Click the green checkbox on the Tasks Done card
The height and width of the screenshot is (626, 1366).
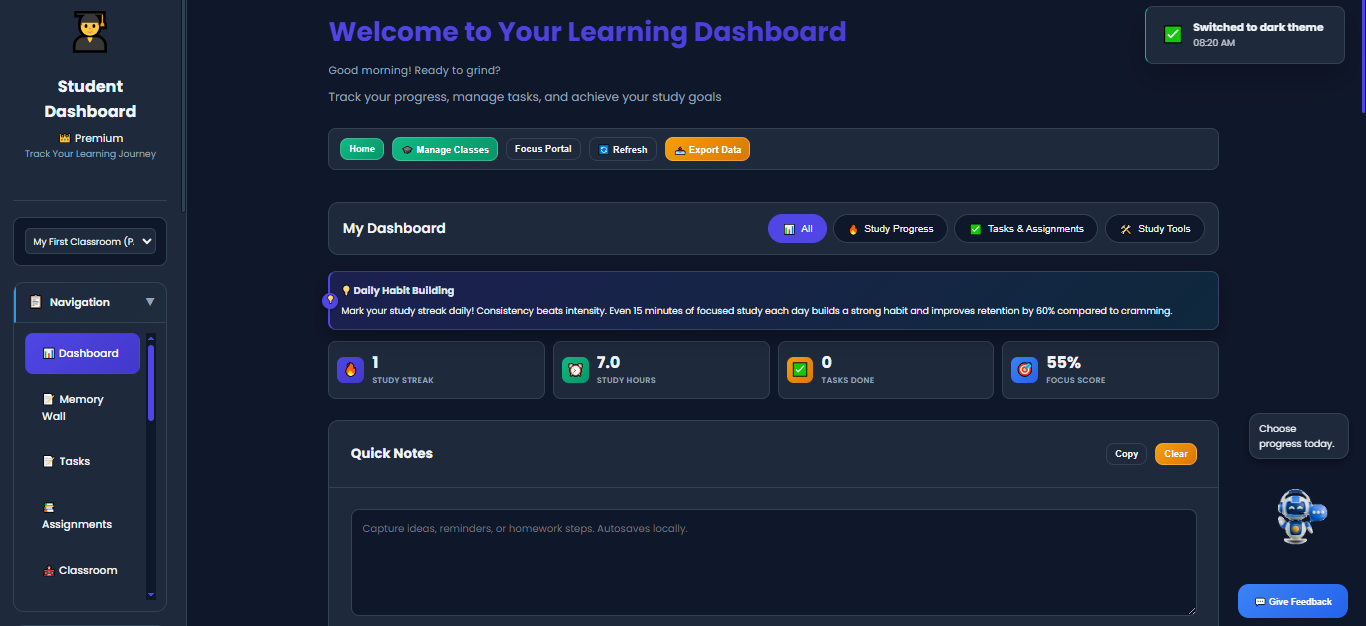[x=799, y=369]
